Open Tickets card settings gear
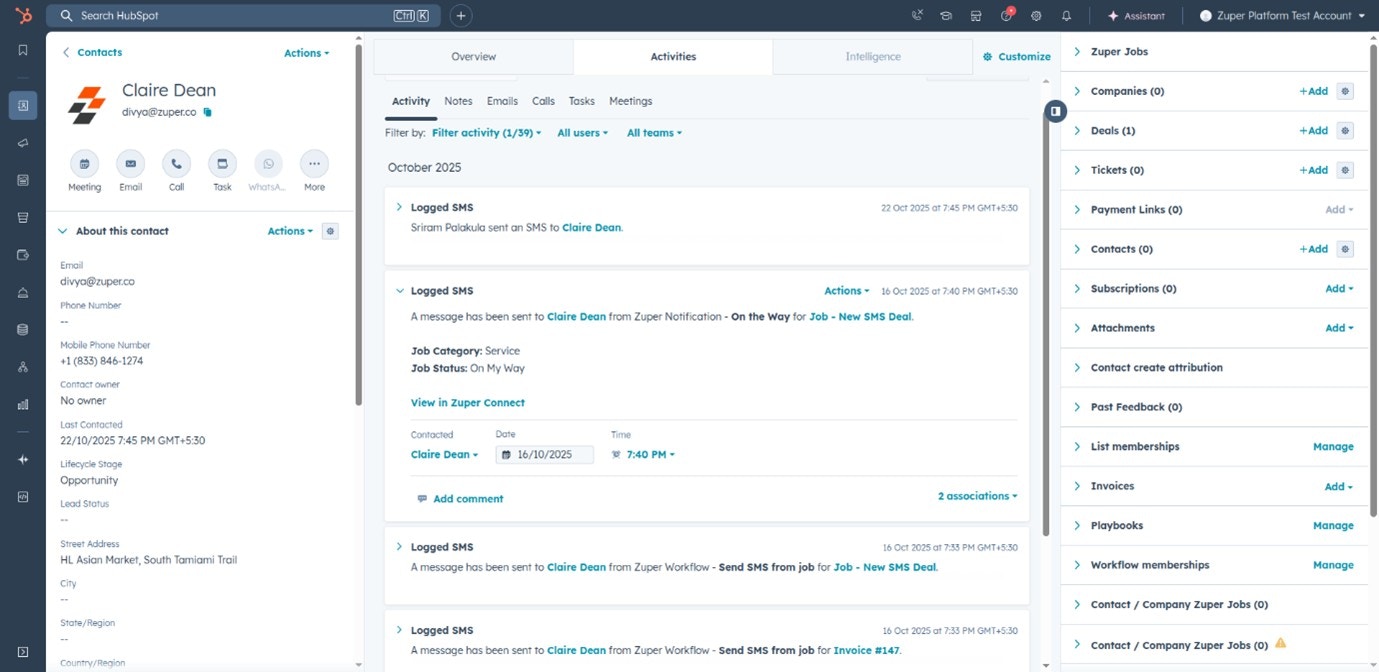1379x672 pixels. (x=1345, y=170)
